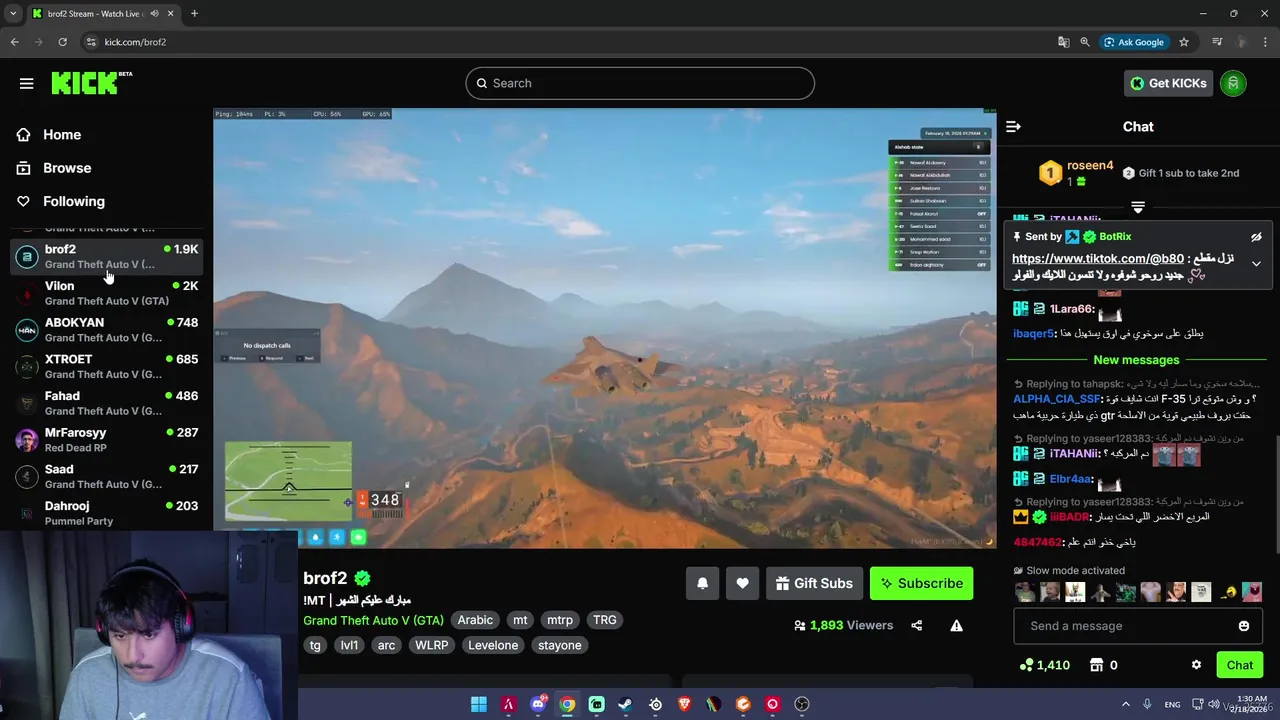The width and height of the screenshot is (1280, 720).
Task: Expand the pinned message chevron
Action: click(1256, 264)
